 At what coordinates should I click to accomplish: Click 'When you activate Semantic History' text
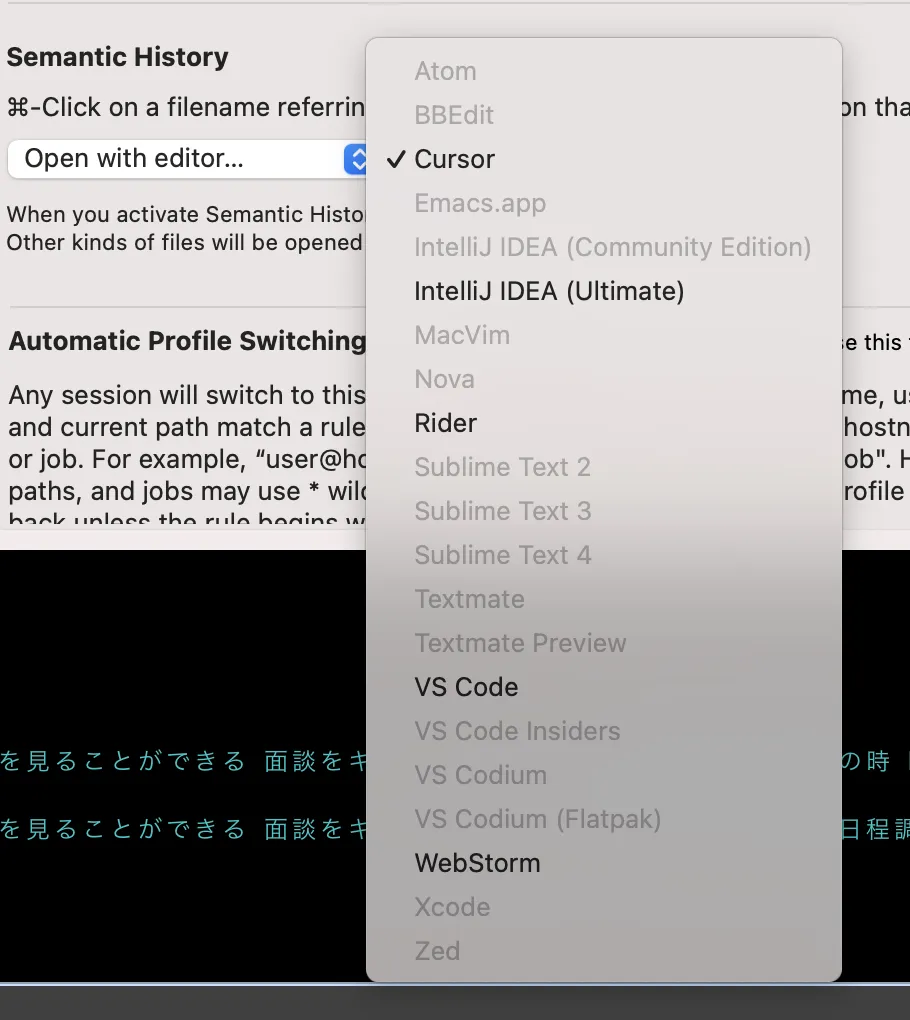pyautogui.click(x=186, y=215)
